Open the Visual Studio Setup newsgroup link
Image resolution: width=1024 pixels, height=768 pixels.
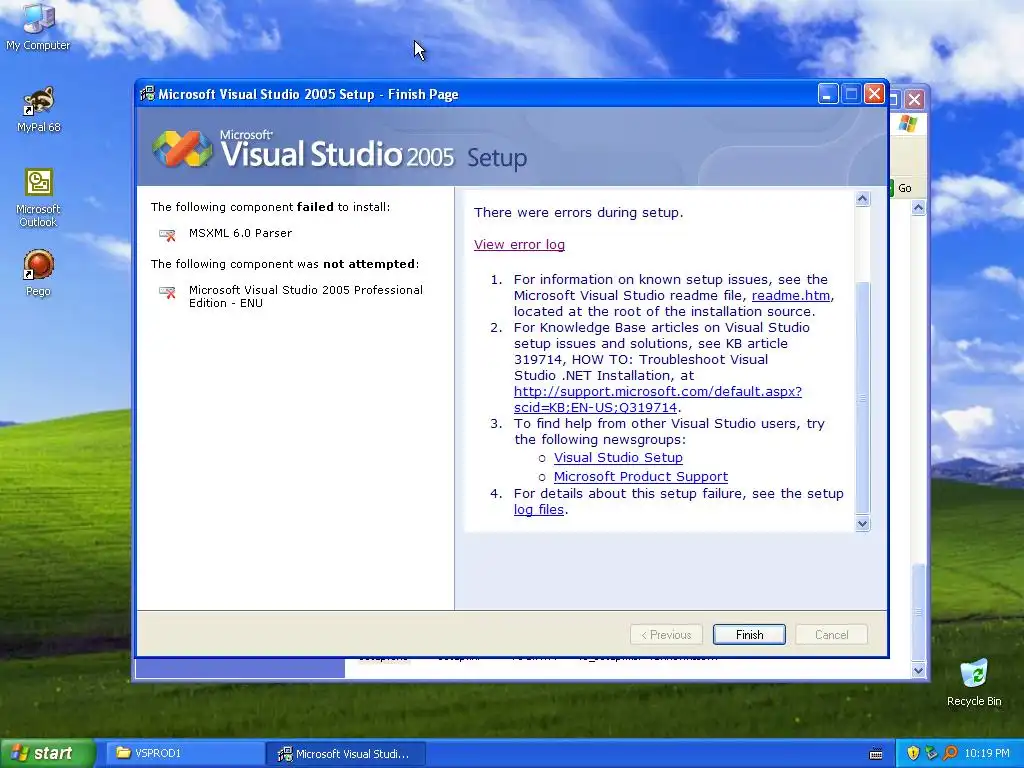click(x=618, y=458)
